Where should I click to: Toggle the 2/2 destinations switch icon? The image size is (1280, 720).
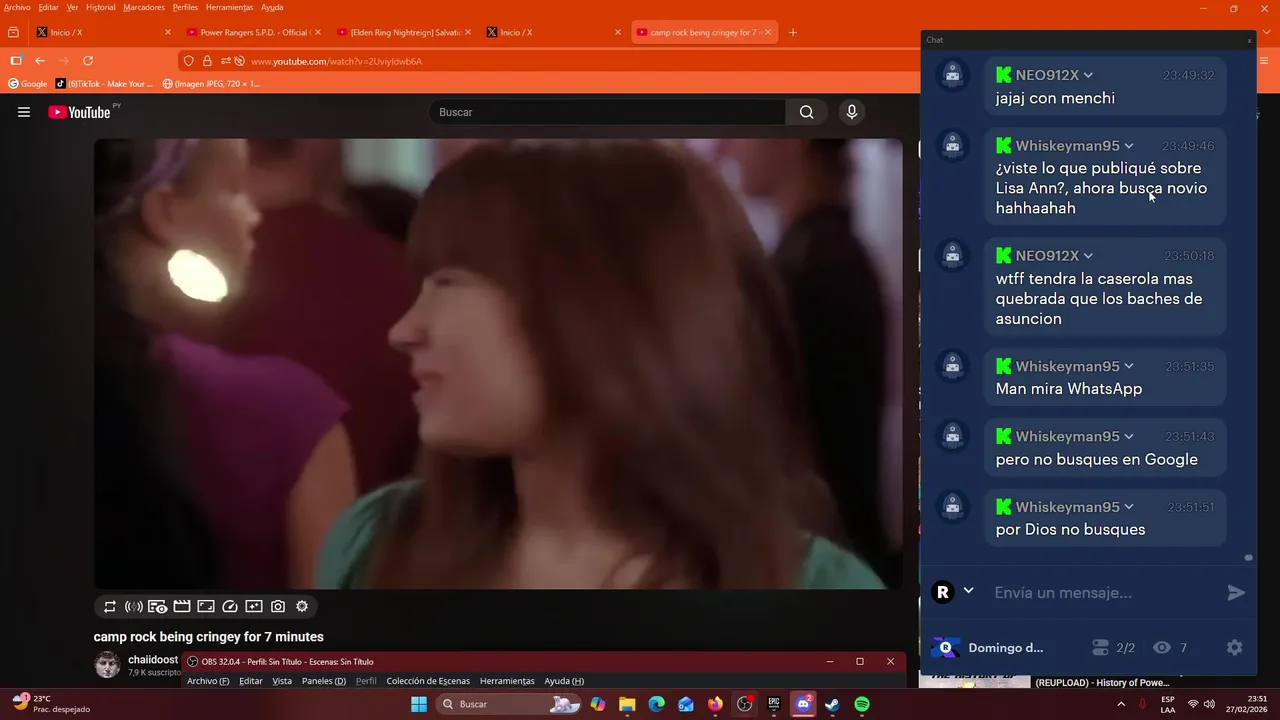(1100, 648)
